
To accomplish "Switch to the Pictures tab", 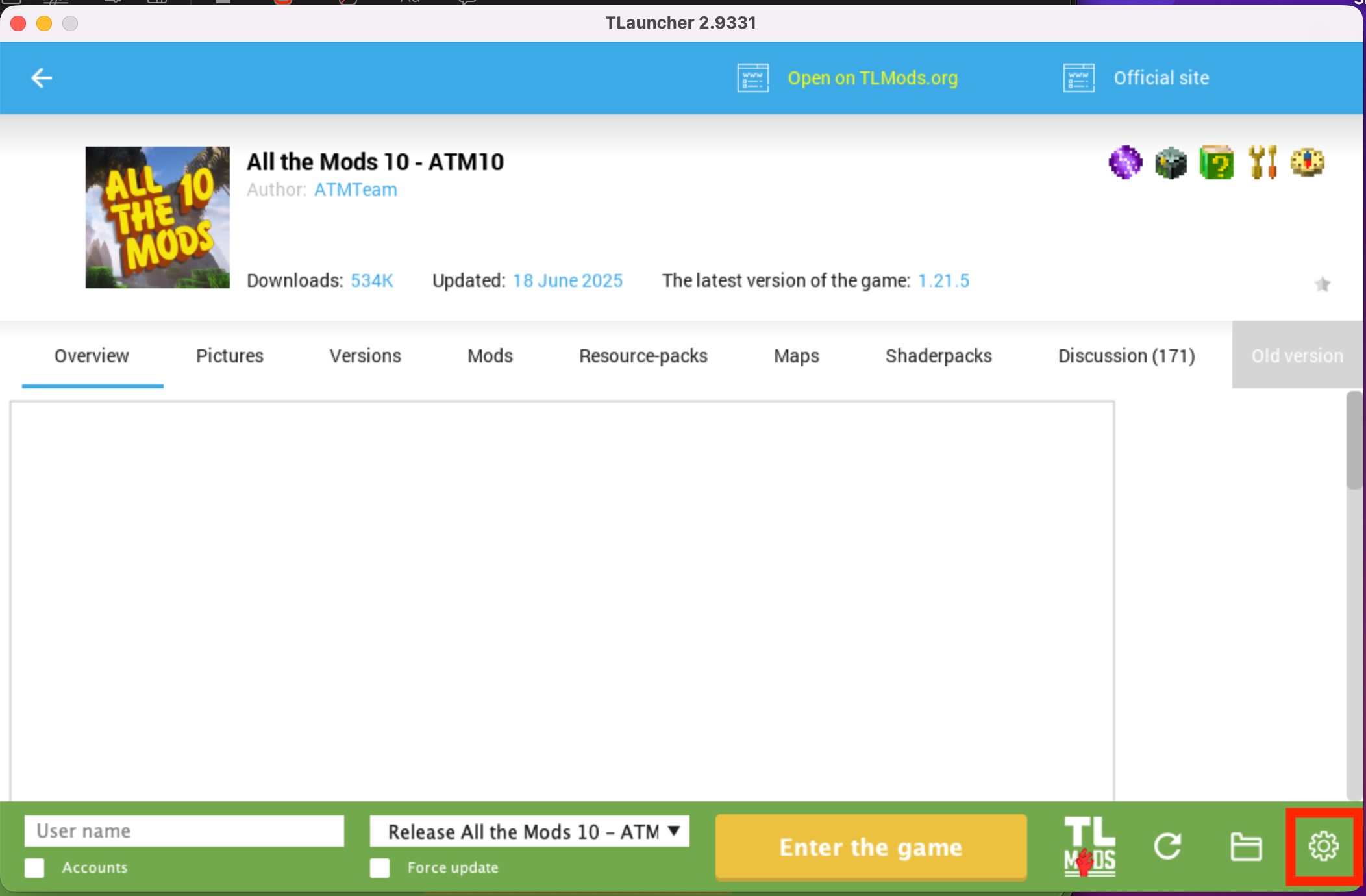I will coord(230,356).
